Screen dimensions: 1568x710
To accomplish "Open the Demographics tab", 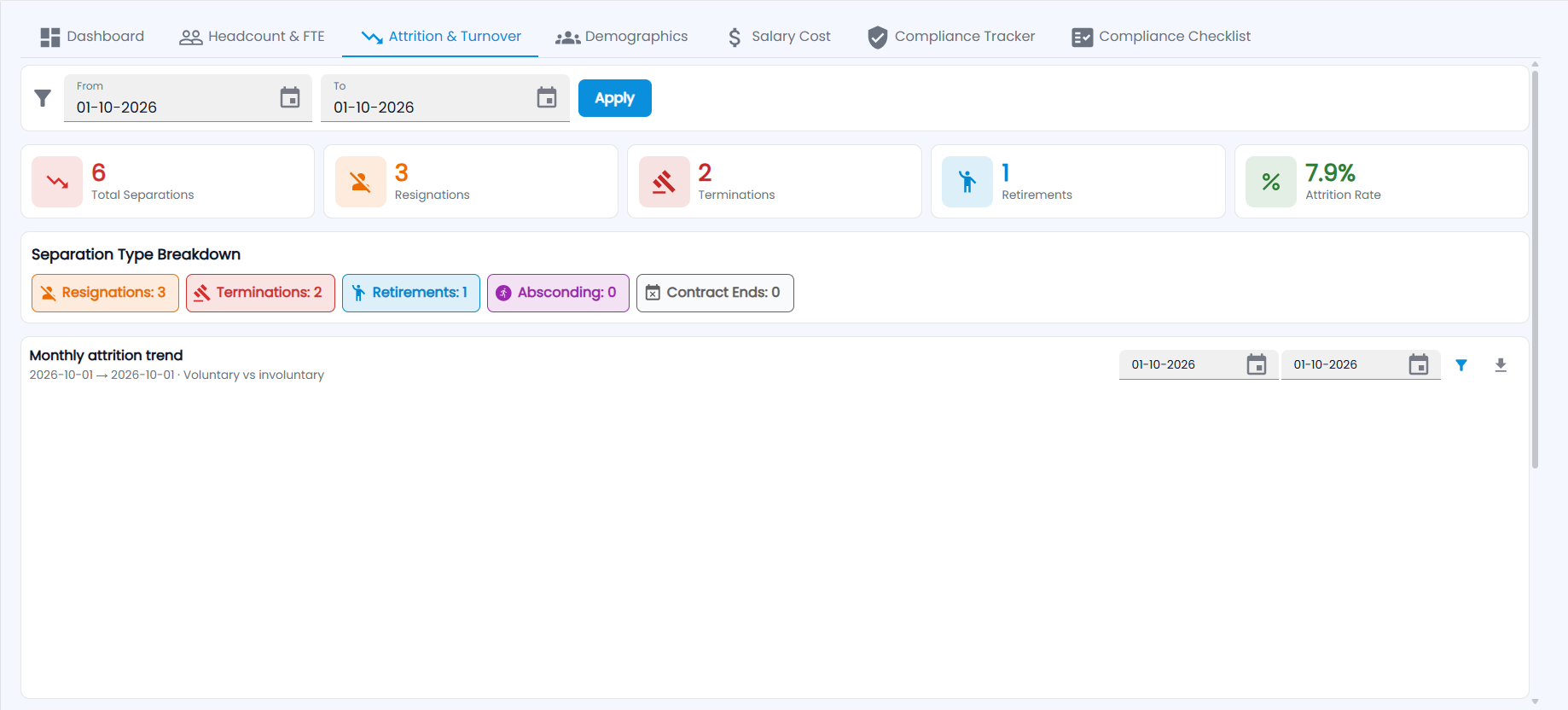I will [622, 37].
